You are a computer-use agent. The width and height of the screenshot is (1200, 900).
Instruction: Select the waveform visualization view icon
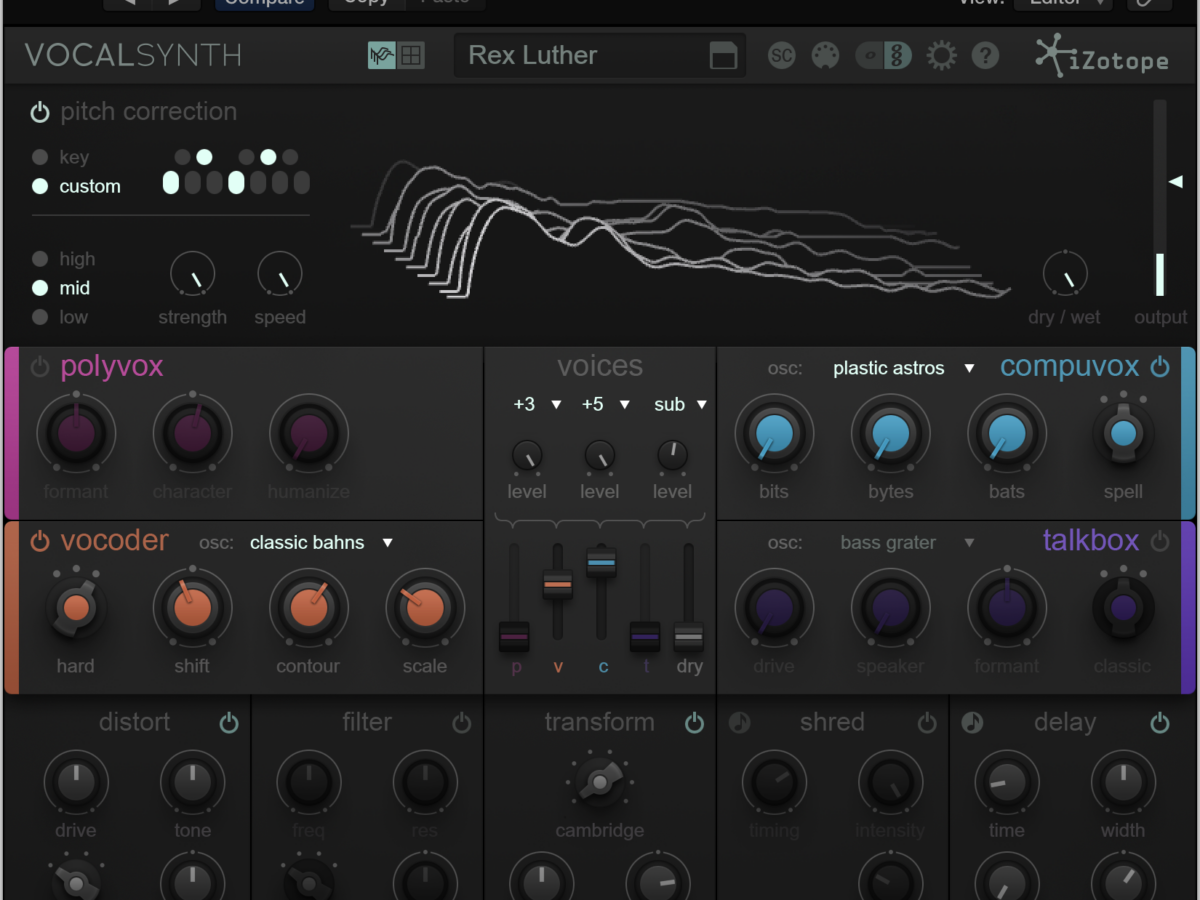click(381, 56)
